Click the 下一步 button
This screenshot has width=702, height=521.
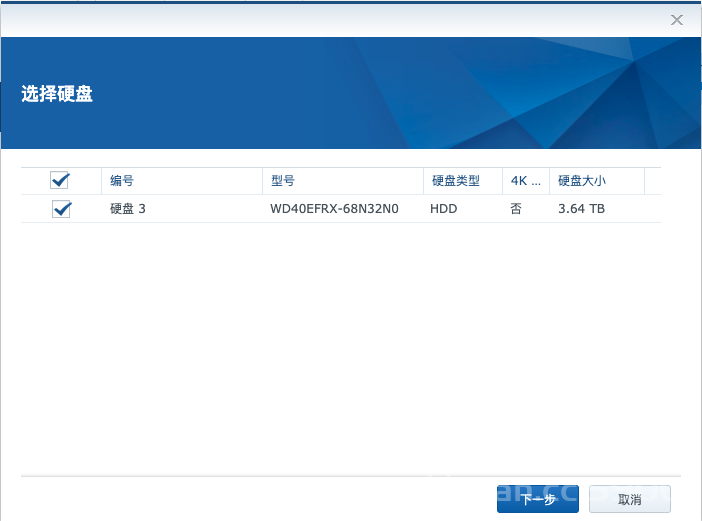point(538,499)
